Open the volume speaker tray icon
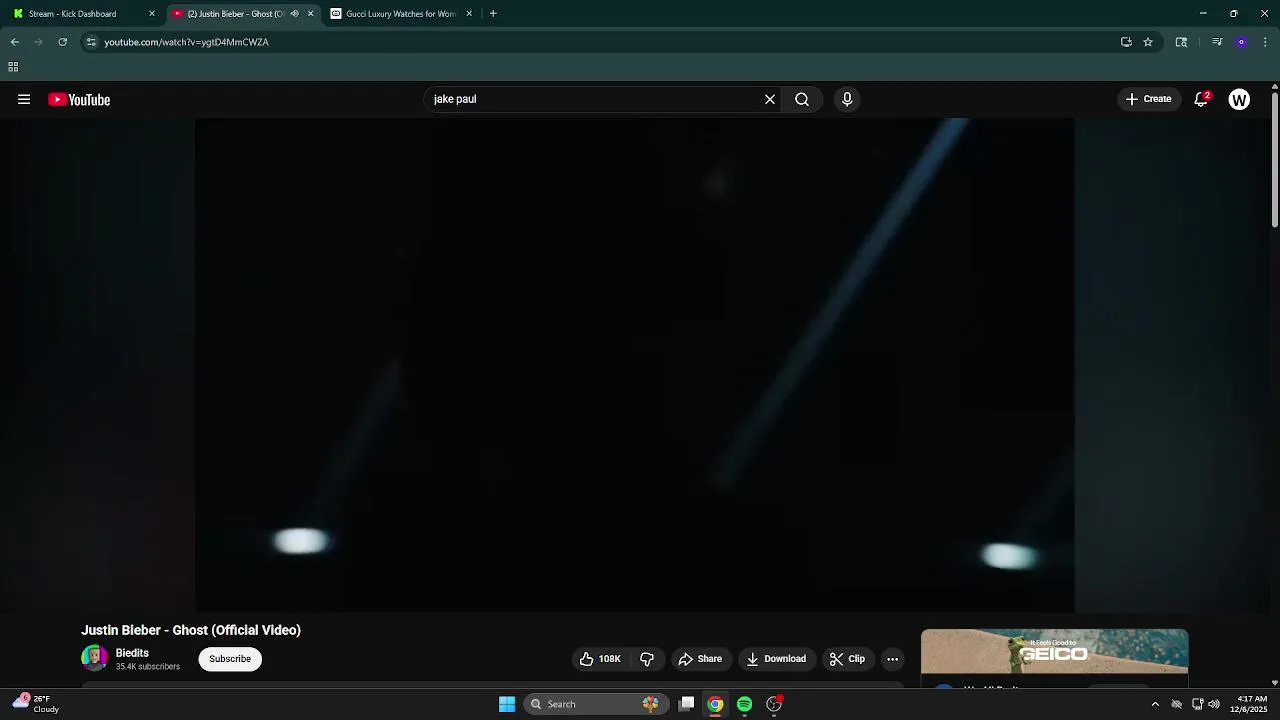1280x720 pixels. (1214, 704)
